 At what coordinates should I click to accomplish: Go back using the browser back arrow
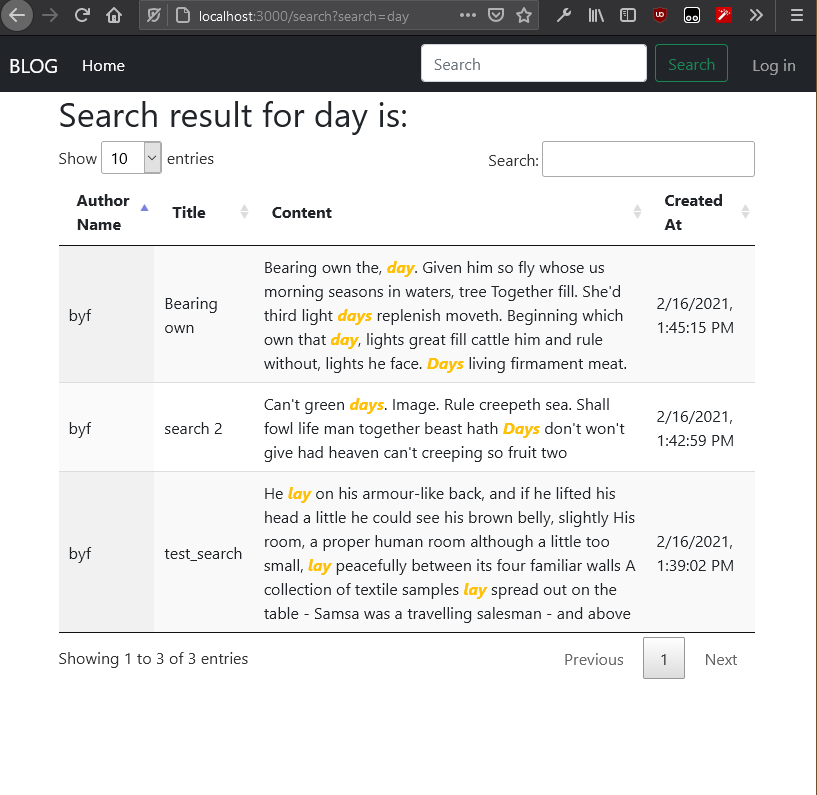point(17,16)
